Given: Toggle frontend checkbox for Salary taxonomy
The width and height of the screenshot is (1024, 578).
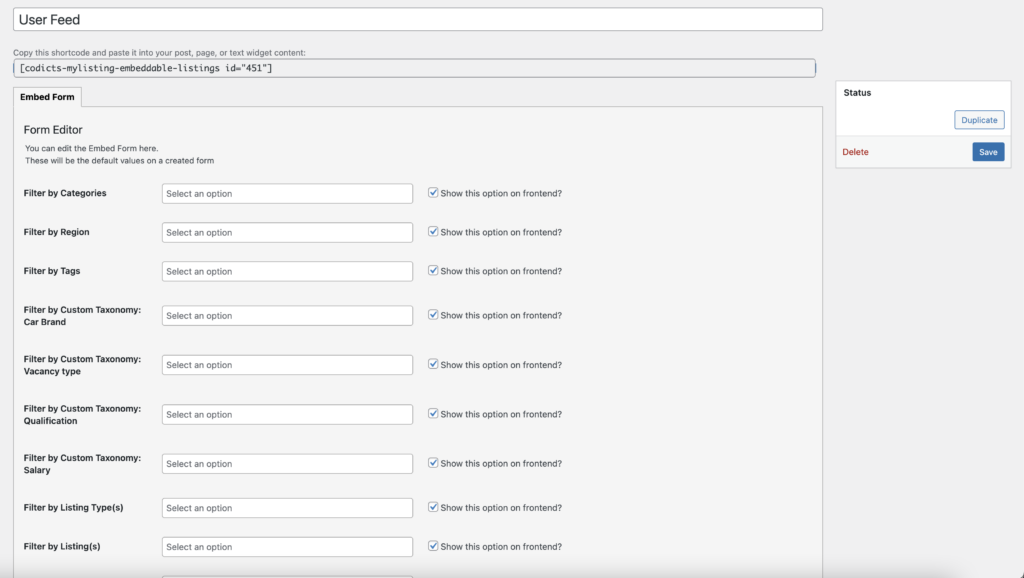Looking at the screenshot, I should pyautogui.click(x=433, y=463).
